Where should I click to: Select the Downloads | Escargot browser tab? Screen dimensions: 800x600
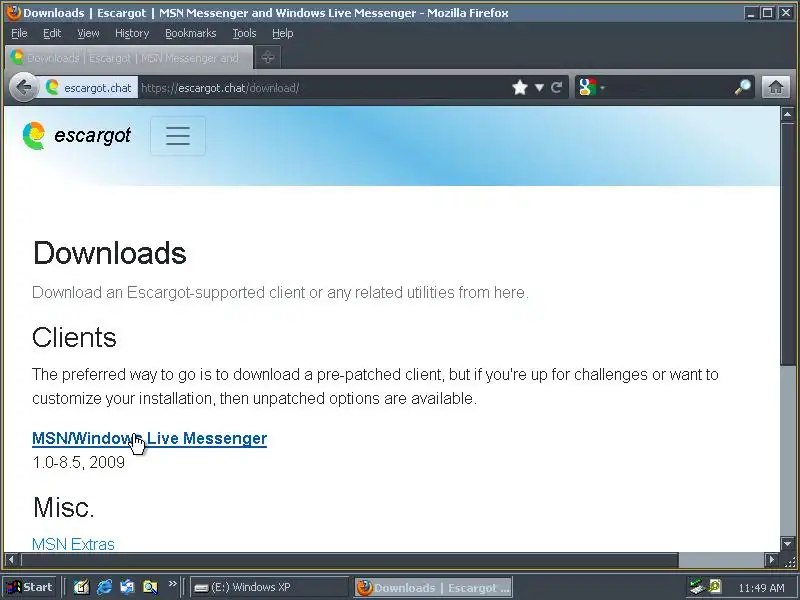tap(129, 58)
